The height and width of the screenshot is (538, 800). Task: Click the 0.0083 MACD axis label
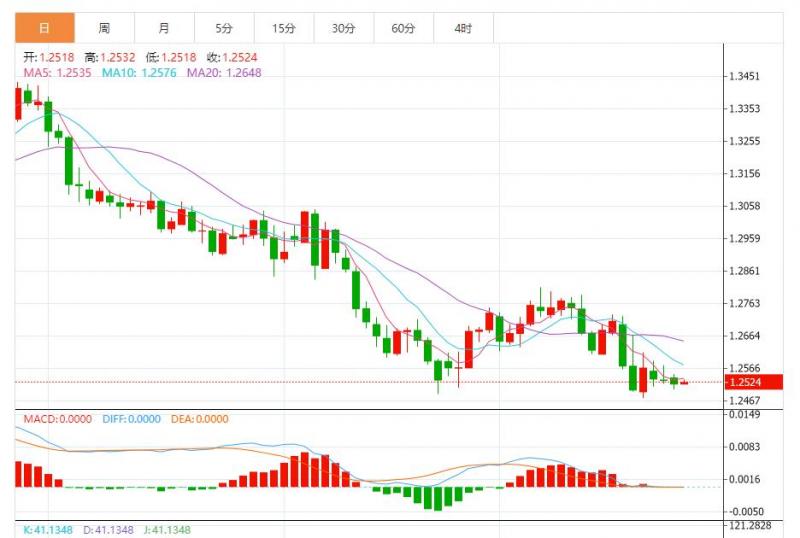744,447
